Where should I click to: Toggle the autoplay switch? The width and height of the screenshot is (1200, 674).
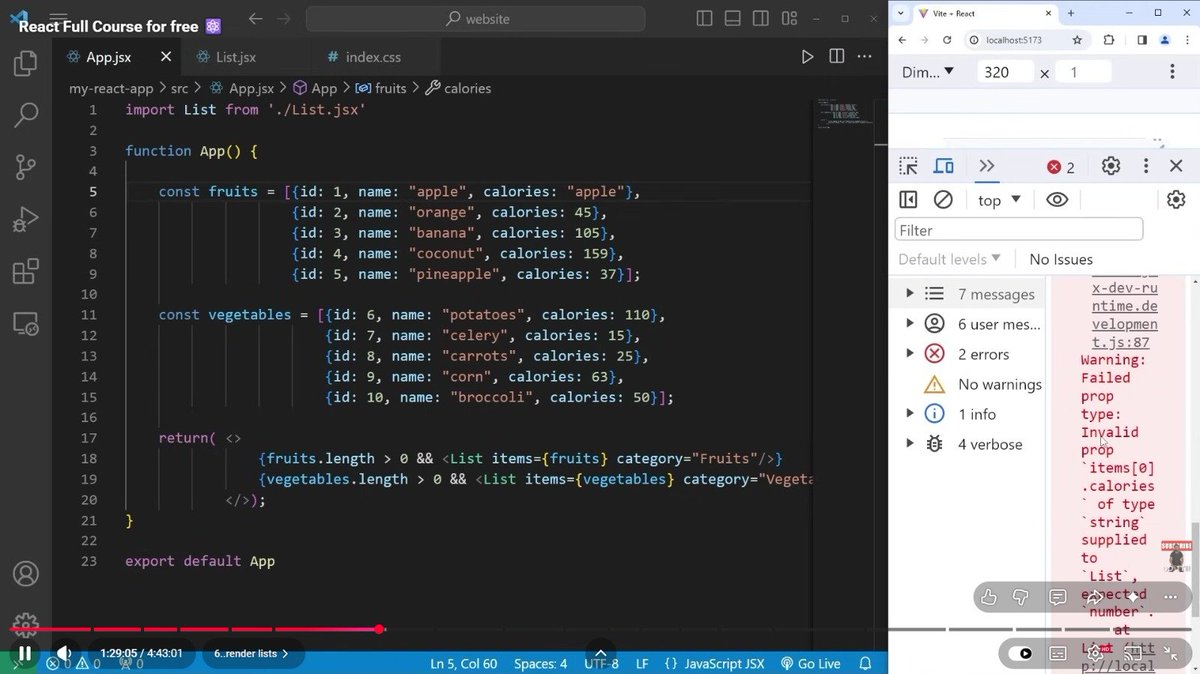(1020, 654)
